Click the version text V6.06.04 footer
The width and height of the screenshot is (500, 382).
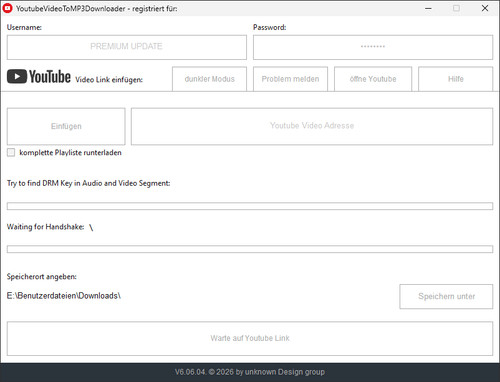coord(250,372)
